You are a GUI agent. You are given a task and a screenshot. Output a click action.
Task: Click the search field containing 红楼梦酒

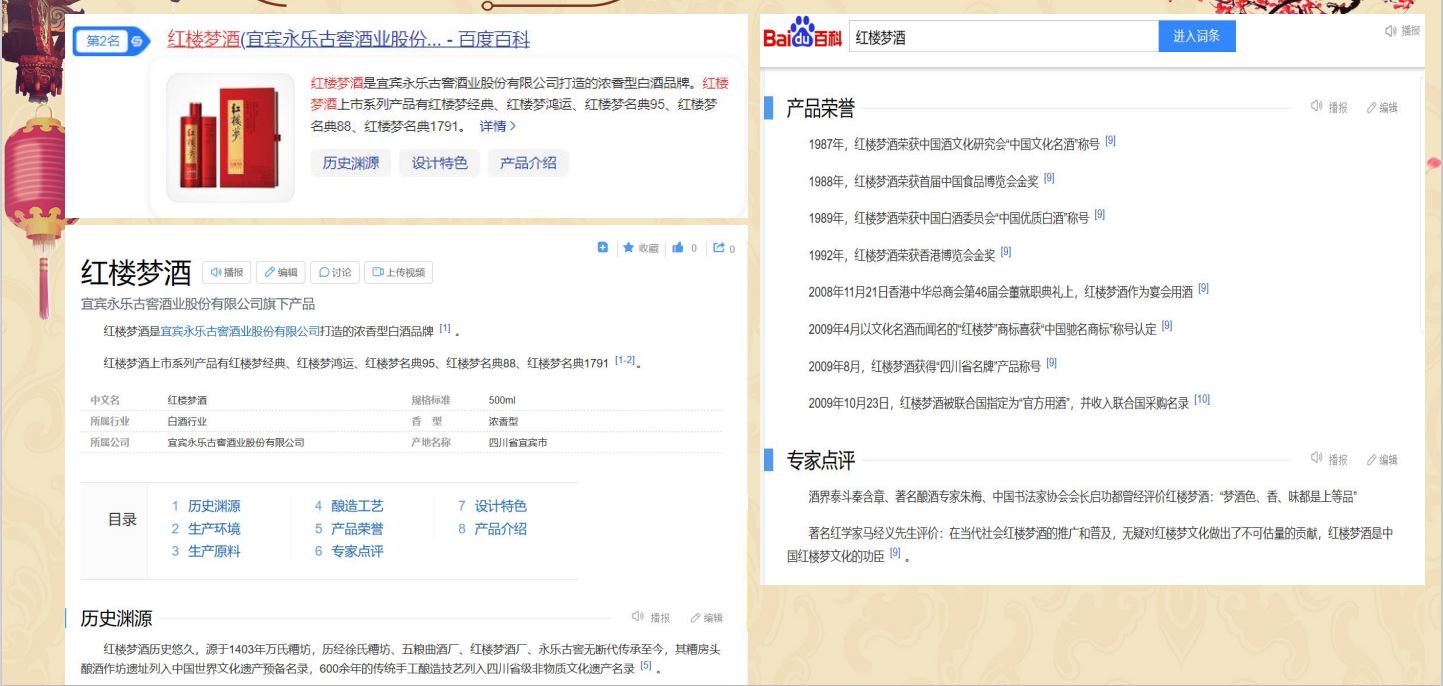[1002, 37]
